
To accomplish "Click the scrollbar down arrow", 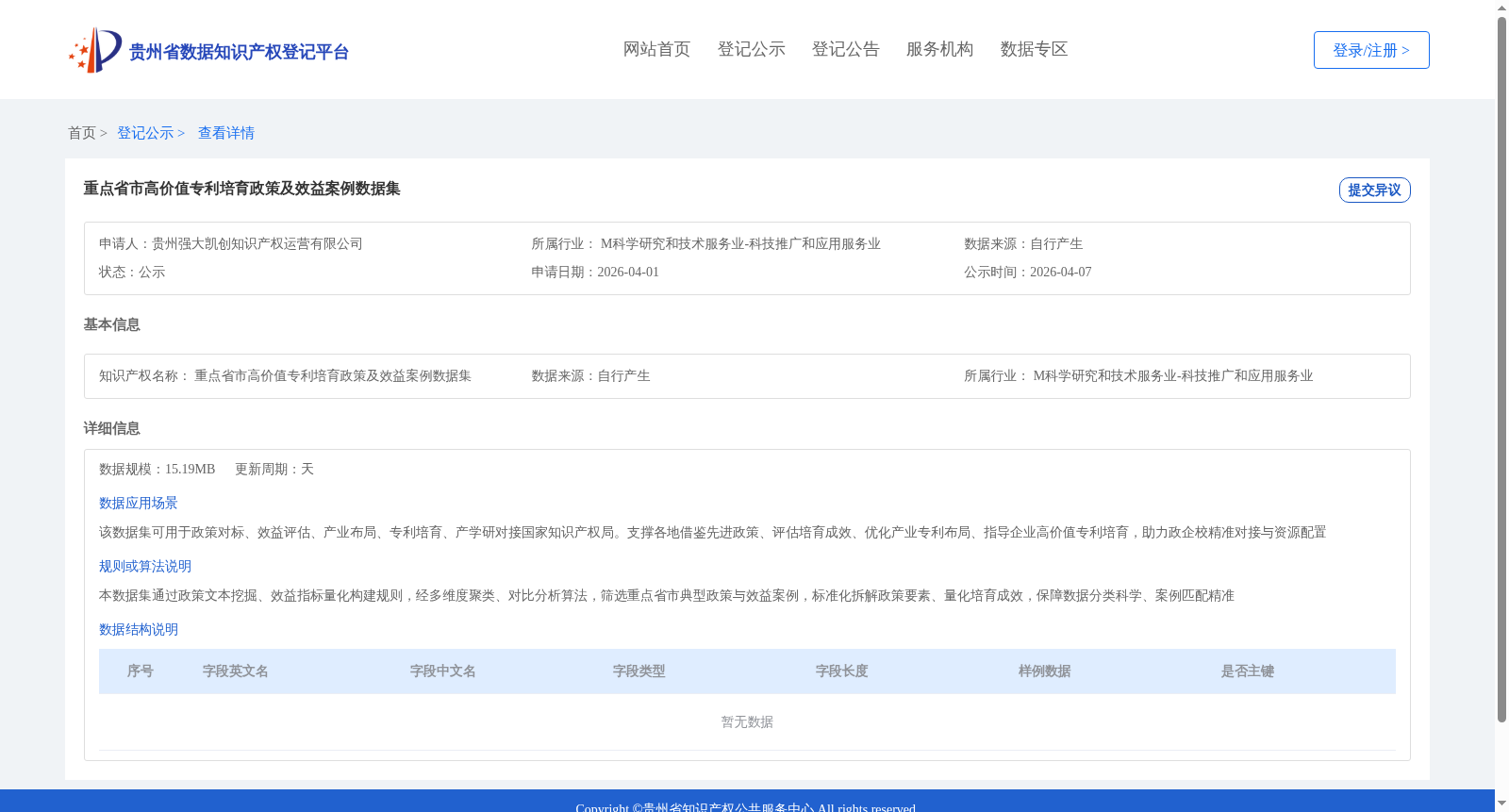I will click(1501, 804).
